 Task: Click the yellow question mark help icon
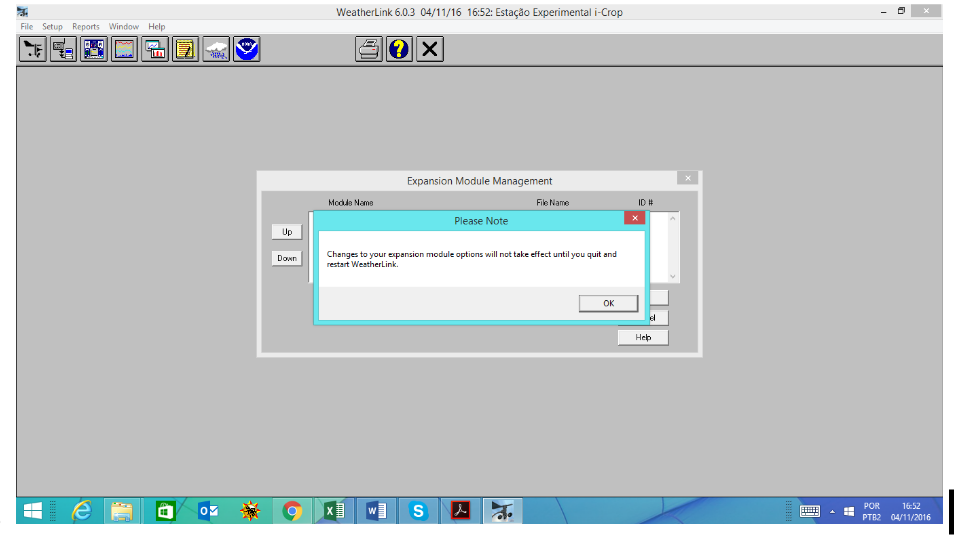(x=399, y=49)
